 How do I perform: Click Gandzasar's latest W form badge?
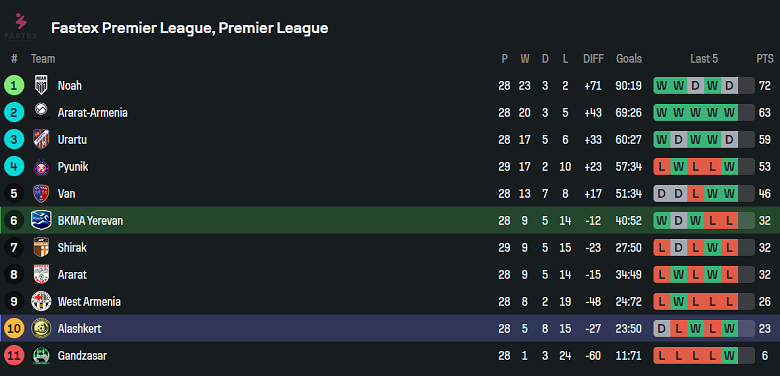point(729,356)
